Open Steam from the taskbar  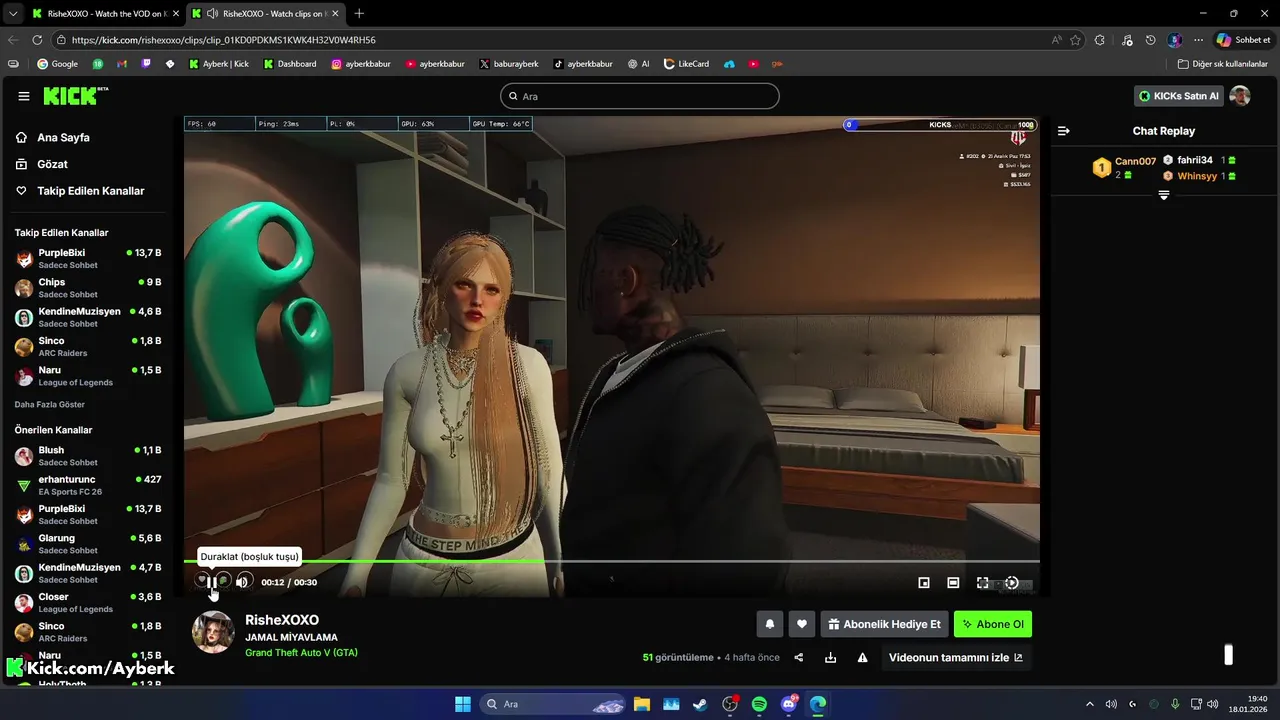(x=700, y=704)
